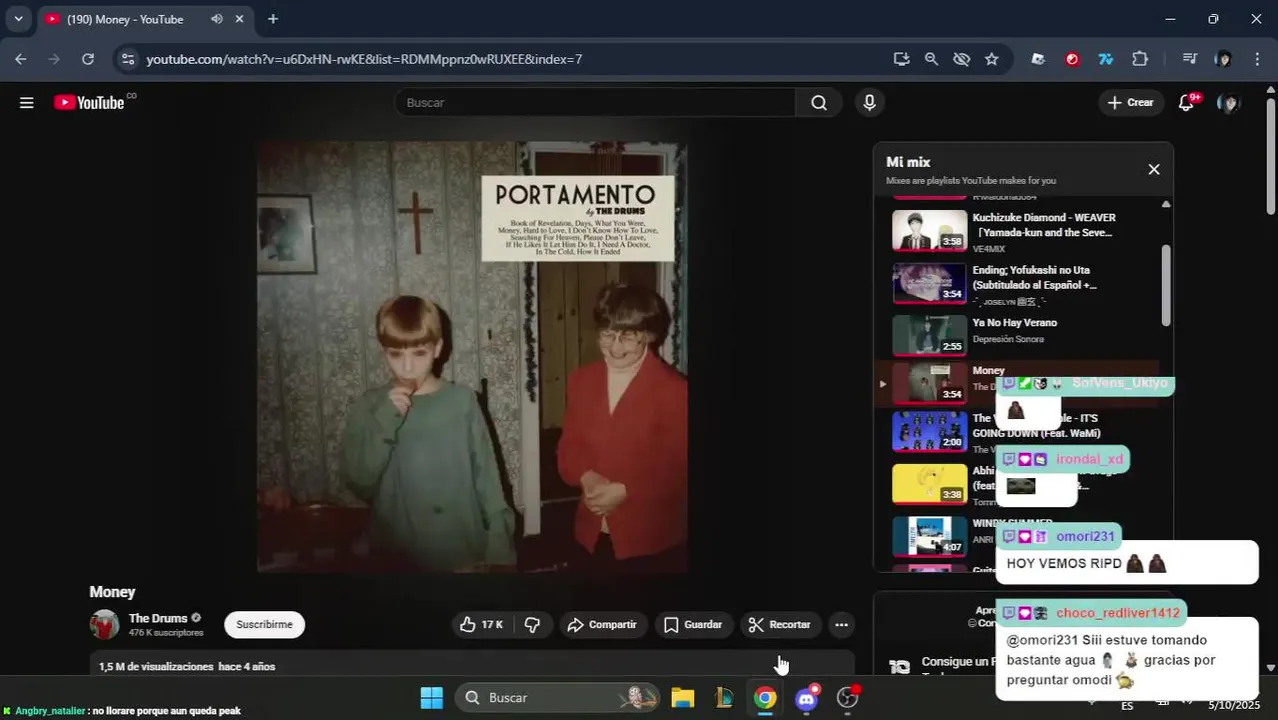Screen dimensions: 1278x720
Task: Start voice search with the microphone
Action: 869,102
